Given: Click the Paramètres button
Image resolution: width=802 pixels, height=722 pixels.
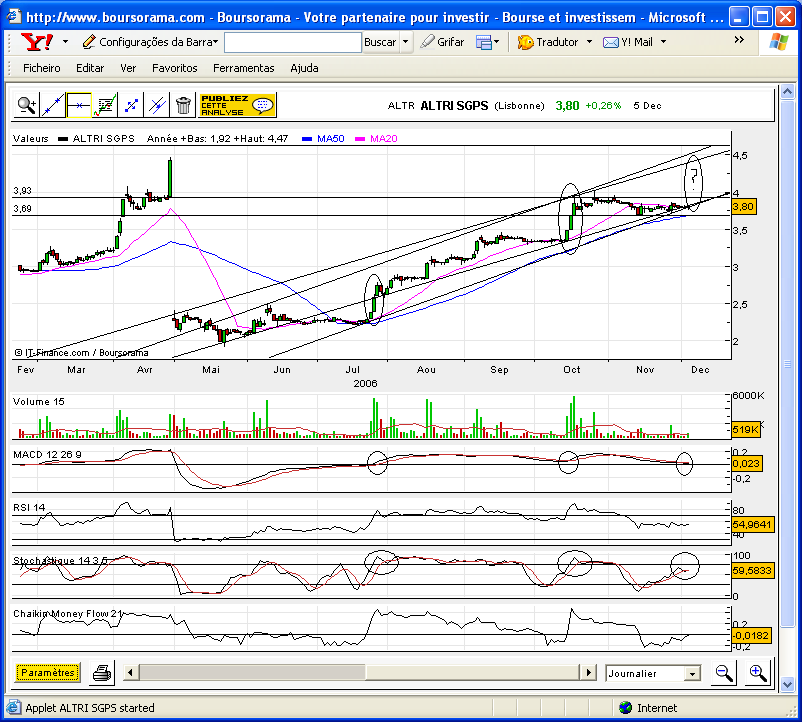Looking at the screenshot, I should point(48,672).
